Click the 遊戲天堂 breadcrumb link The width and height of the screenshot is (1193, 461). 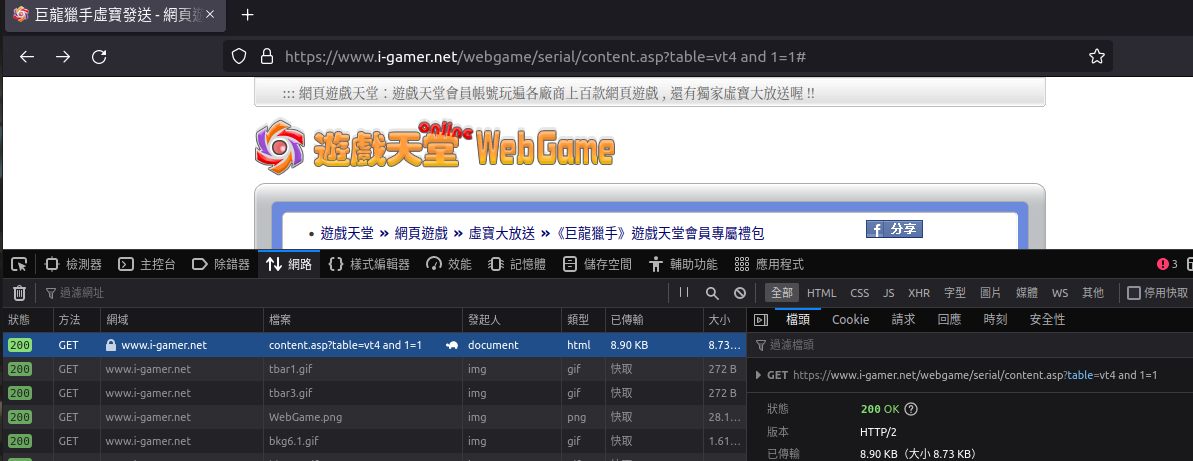[x=347, y=234]
